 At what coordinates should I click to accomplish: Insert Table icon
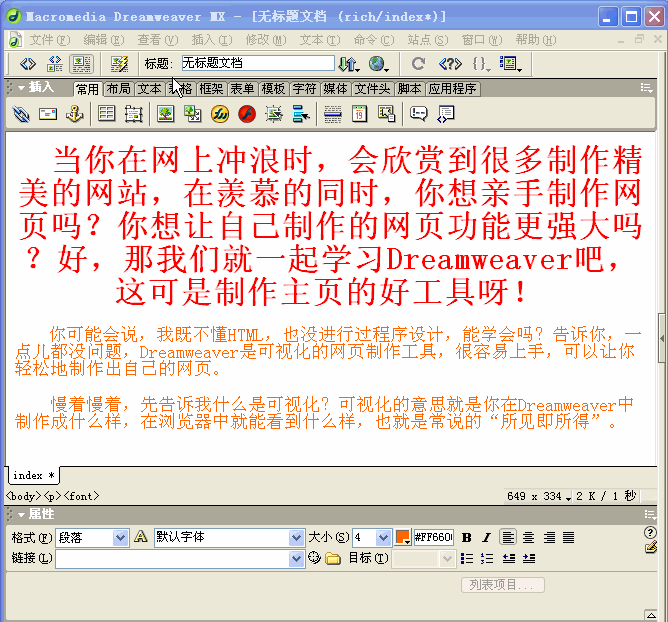point(107,114)
